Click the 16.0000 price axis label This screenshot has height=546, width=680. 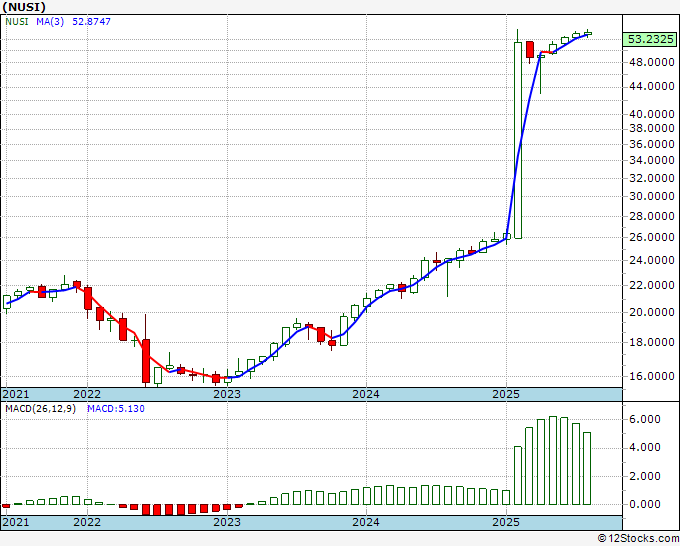click(x=651, y=376)
